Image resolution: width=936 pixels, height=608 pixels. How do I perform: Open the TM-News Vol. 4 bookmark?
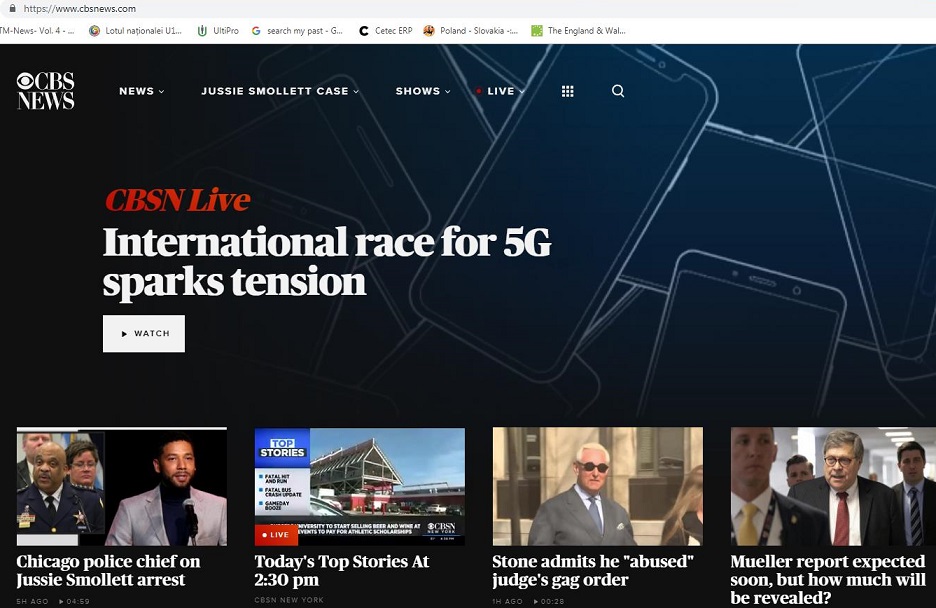37,30
